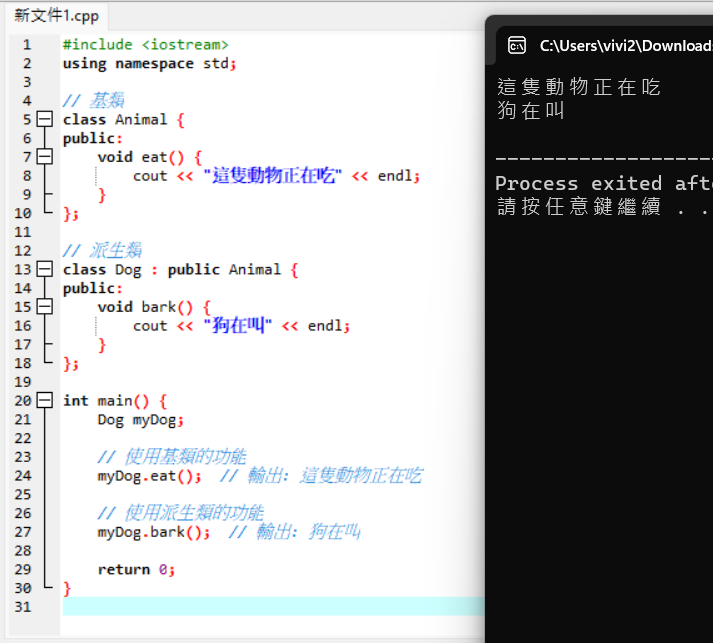
Task: Click the console window icon in title bar
Action: tap(517, 45)
